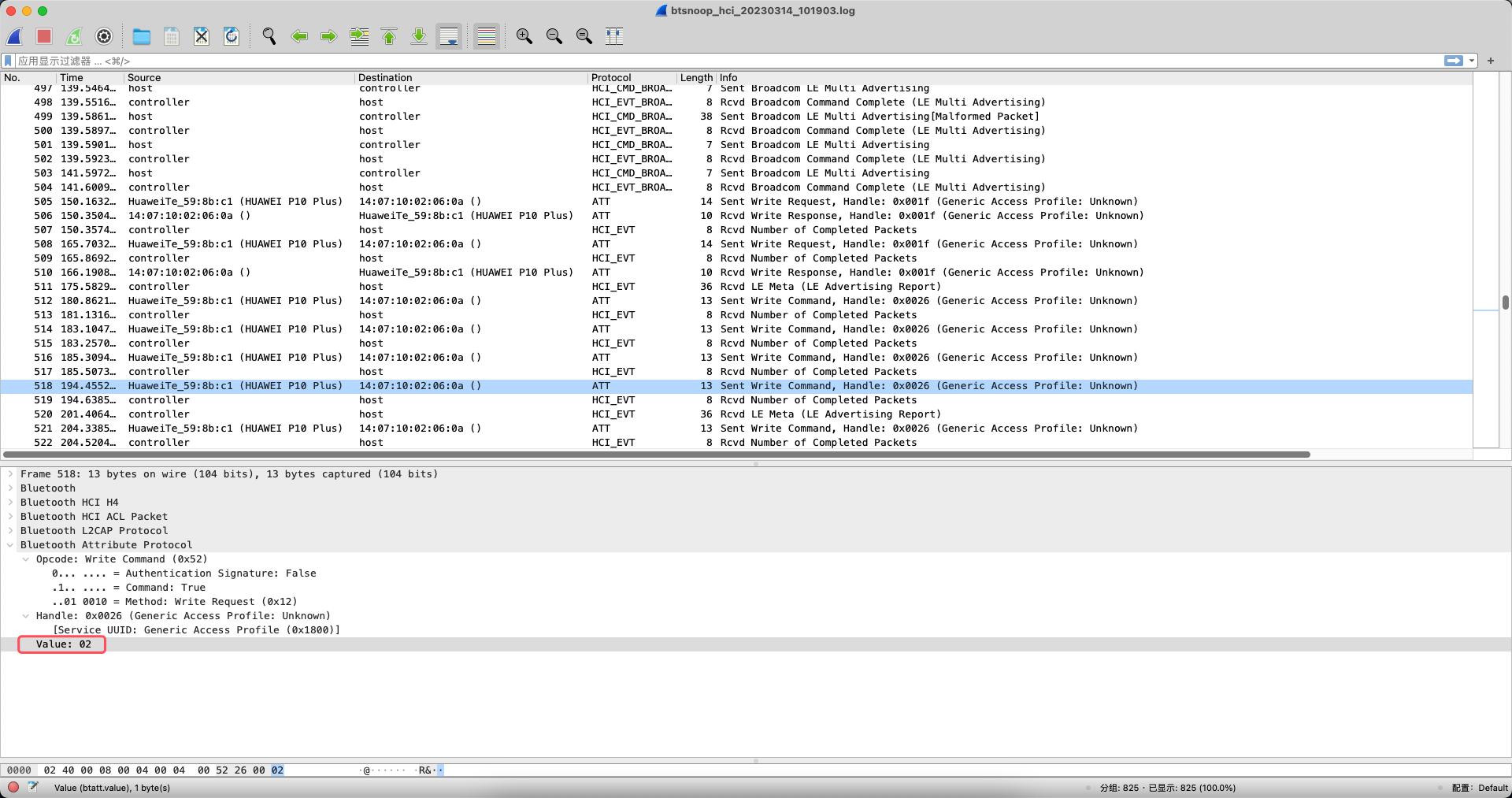Select packet 521 Sent Write Command
Viewport: 1512px width, 798px height.
point(736,429)
